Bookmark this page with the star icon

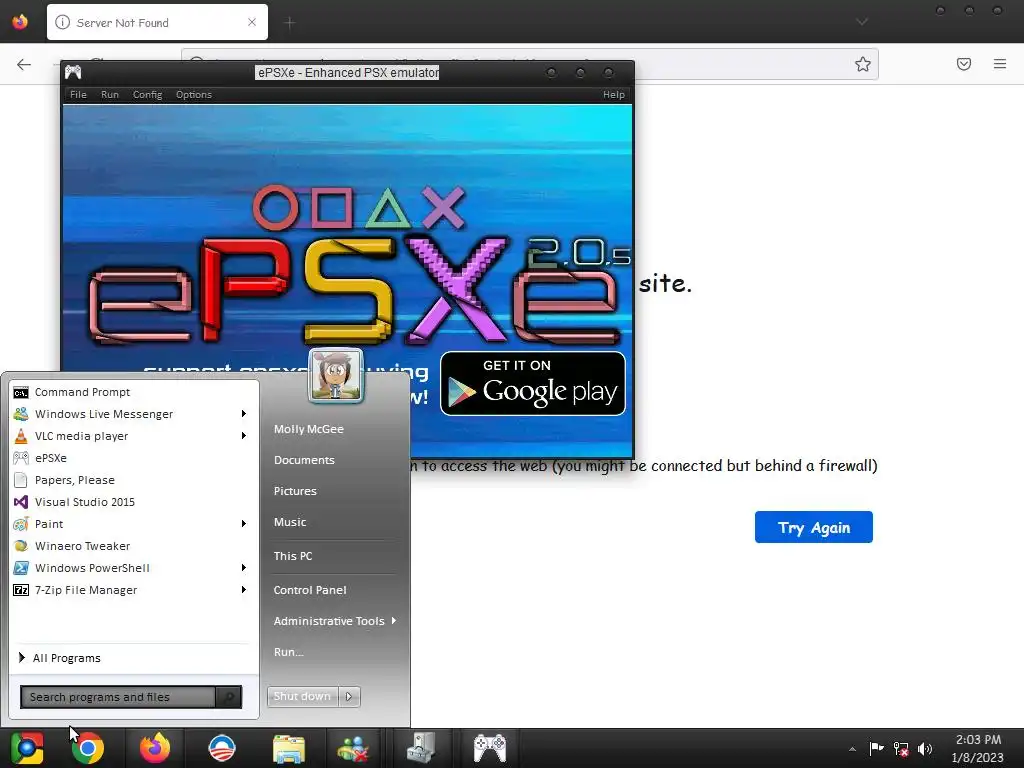[863, 64]
